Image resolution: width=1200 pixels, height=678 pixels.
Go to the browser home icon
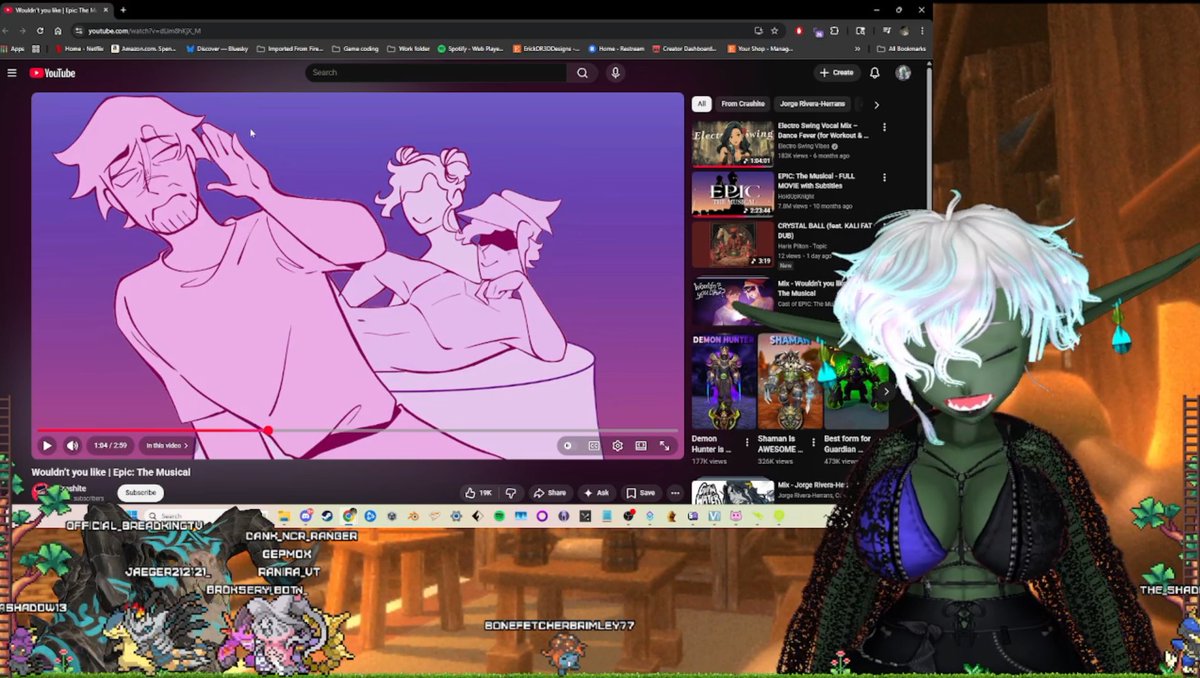coord(57,31)
